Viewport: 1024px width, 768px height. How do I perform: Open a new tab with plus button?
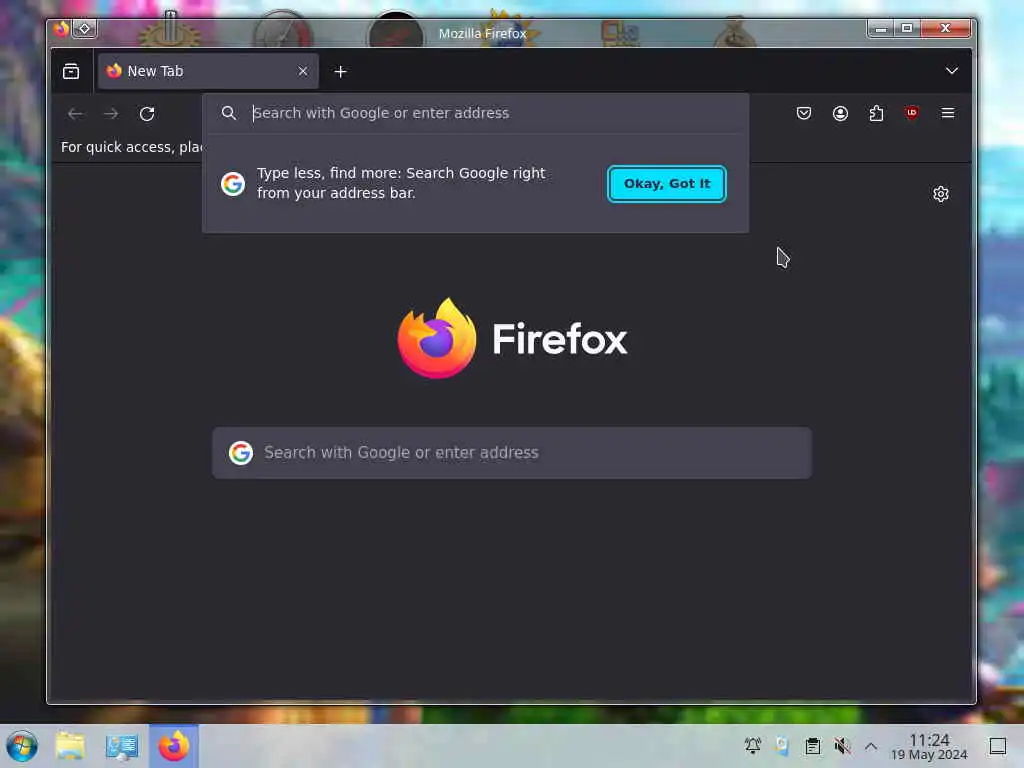click(340, 71)
